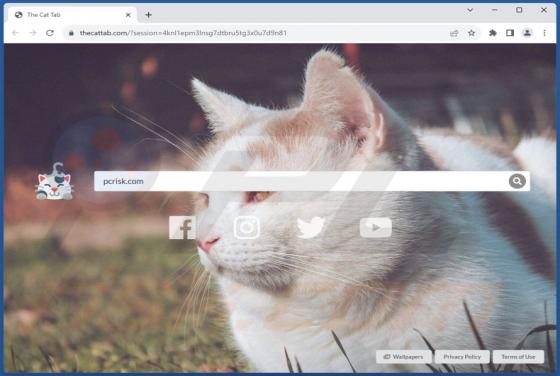This screenshot has width=560, height=376.
Task: Share this page icon
Action: pyautogui.click(x=454, y=33)
